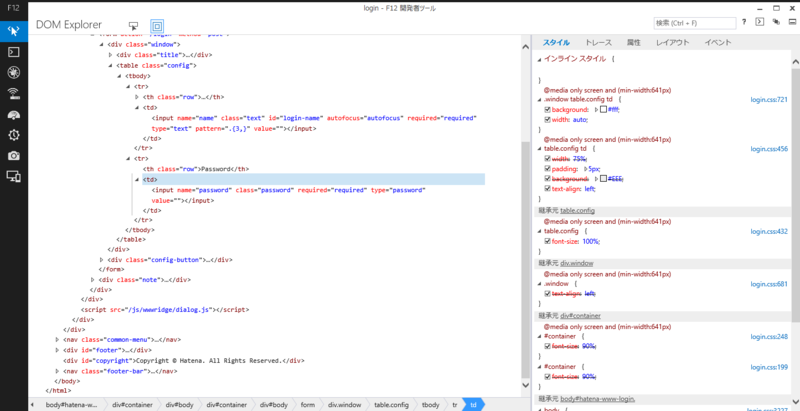Jump to inherited-from table.config link
This screenshot has height=411, width=800.
click(x=578, y=211)
